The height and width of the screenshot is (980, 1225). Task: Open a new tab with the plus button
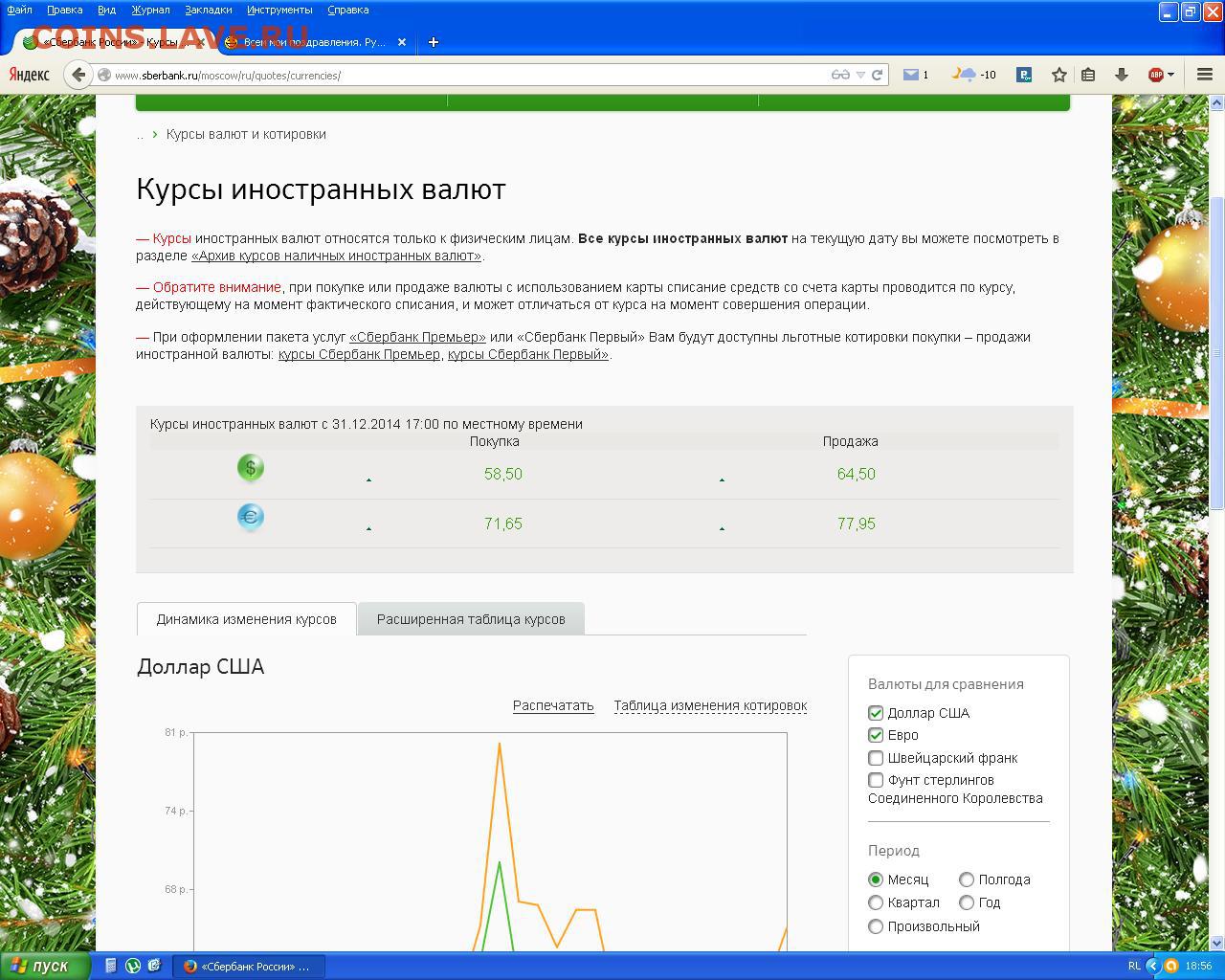[433, 42]
